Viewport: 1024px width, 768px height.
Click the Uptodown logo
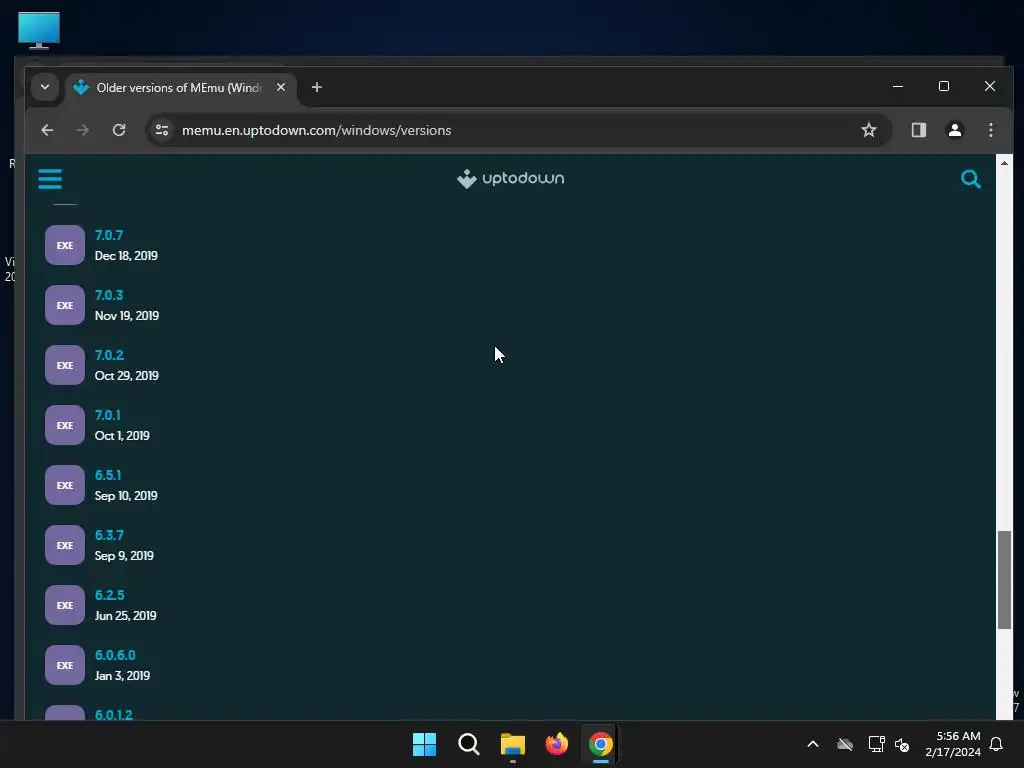[510, 178]
